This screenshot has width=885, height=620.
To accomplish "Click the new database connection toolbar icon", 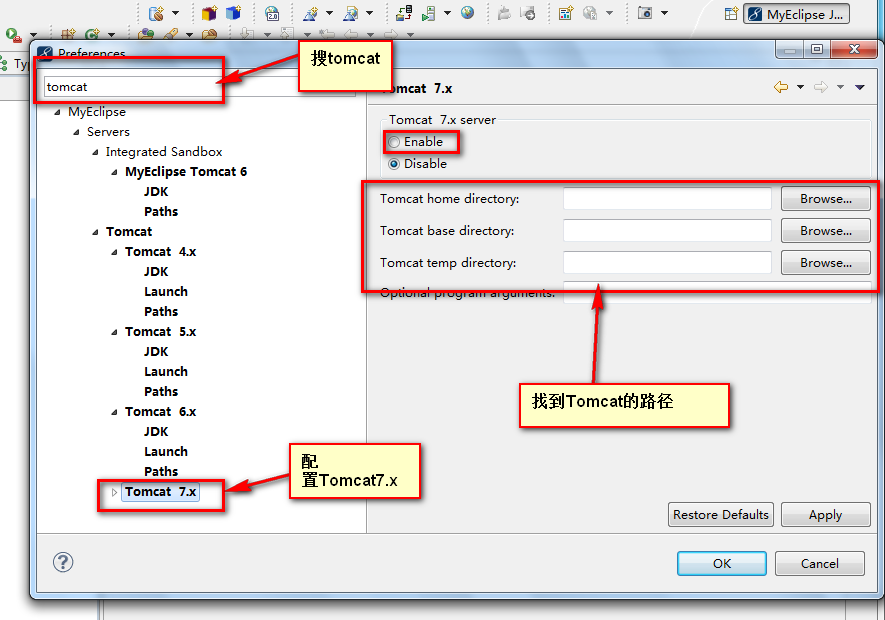I will [x=156, y=13].
